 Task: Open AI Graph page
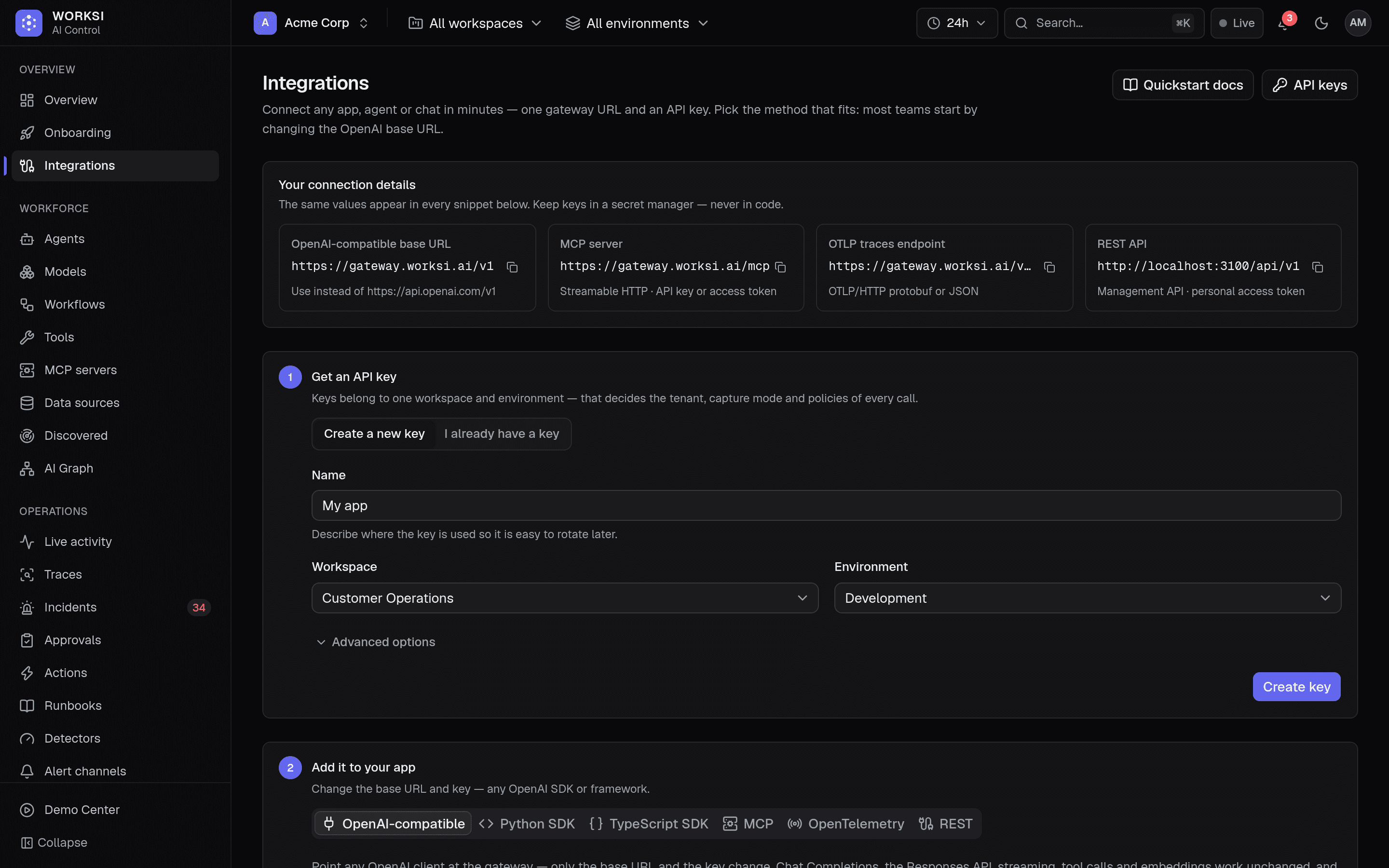[115, 468]
